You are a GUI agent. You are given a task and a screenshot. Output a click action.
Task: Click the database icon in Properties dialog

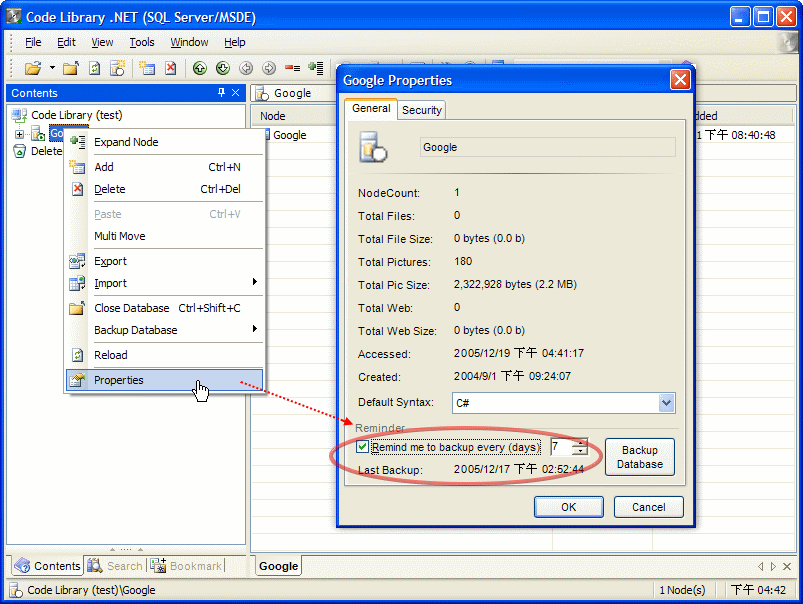[373, 147]
